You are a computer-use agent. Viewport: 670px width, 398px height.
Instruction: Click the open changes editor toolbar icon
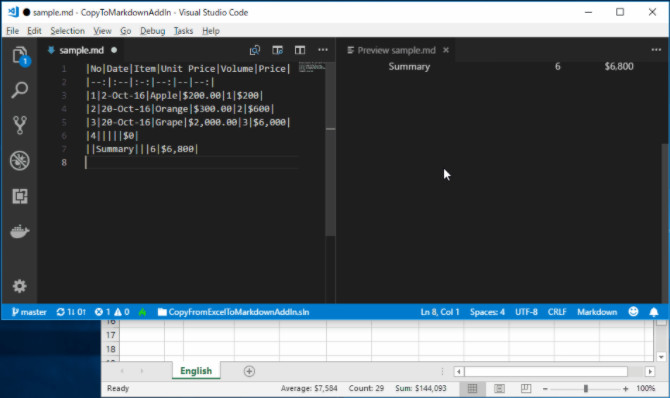278,50
